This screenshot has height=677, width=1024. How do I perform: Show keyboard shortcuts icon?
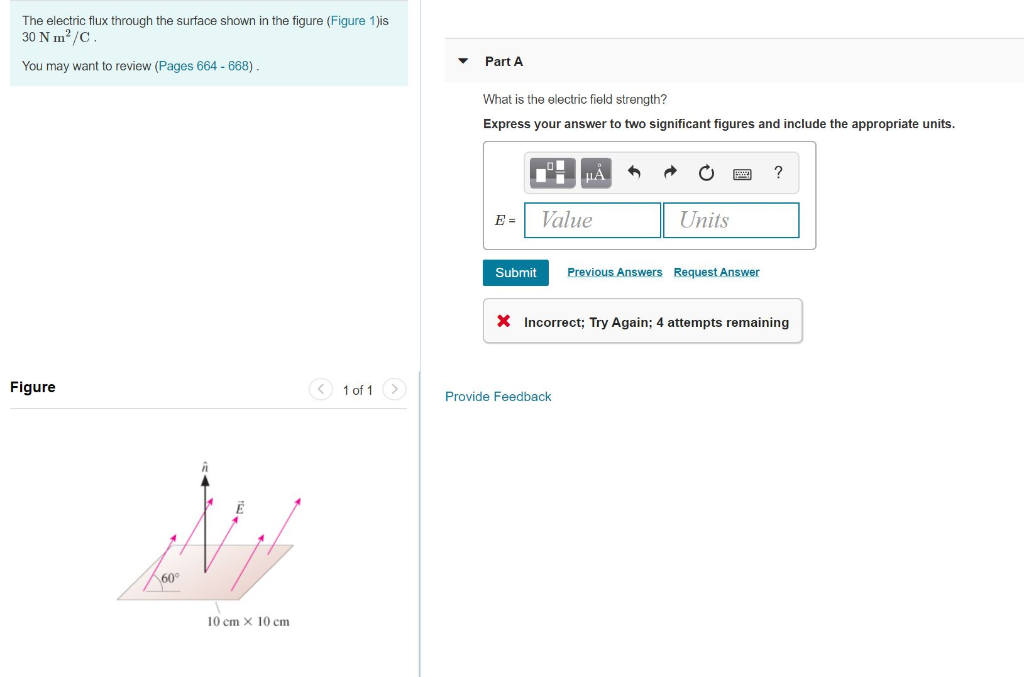coord(742,174)
